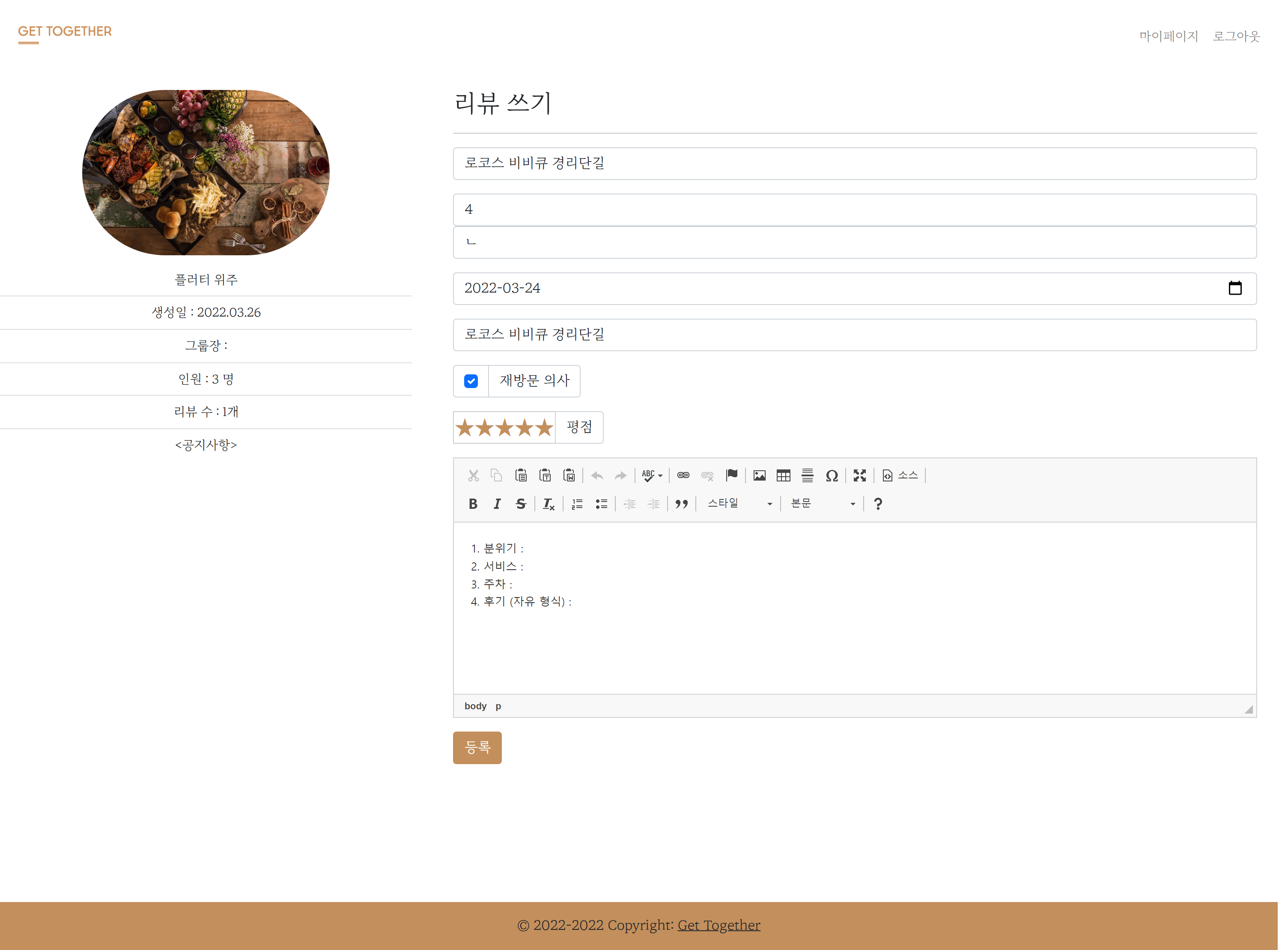Maximize the editor view
The height and width of the screenshot is (950, 1288).
(x=859, y=475)
